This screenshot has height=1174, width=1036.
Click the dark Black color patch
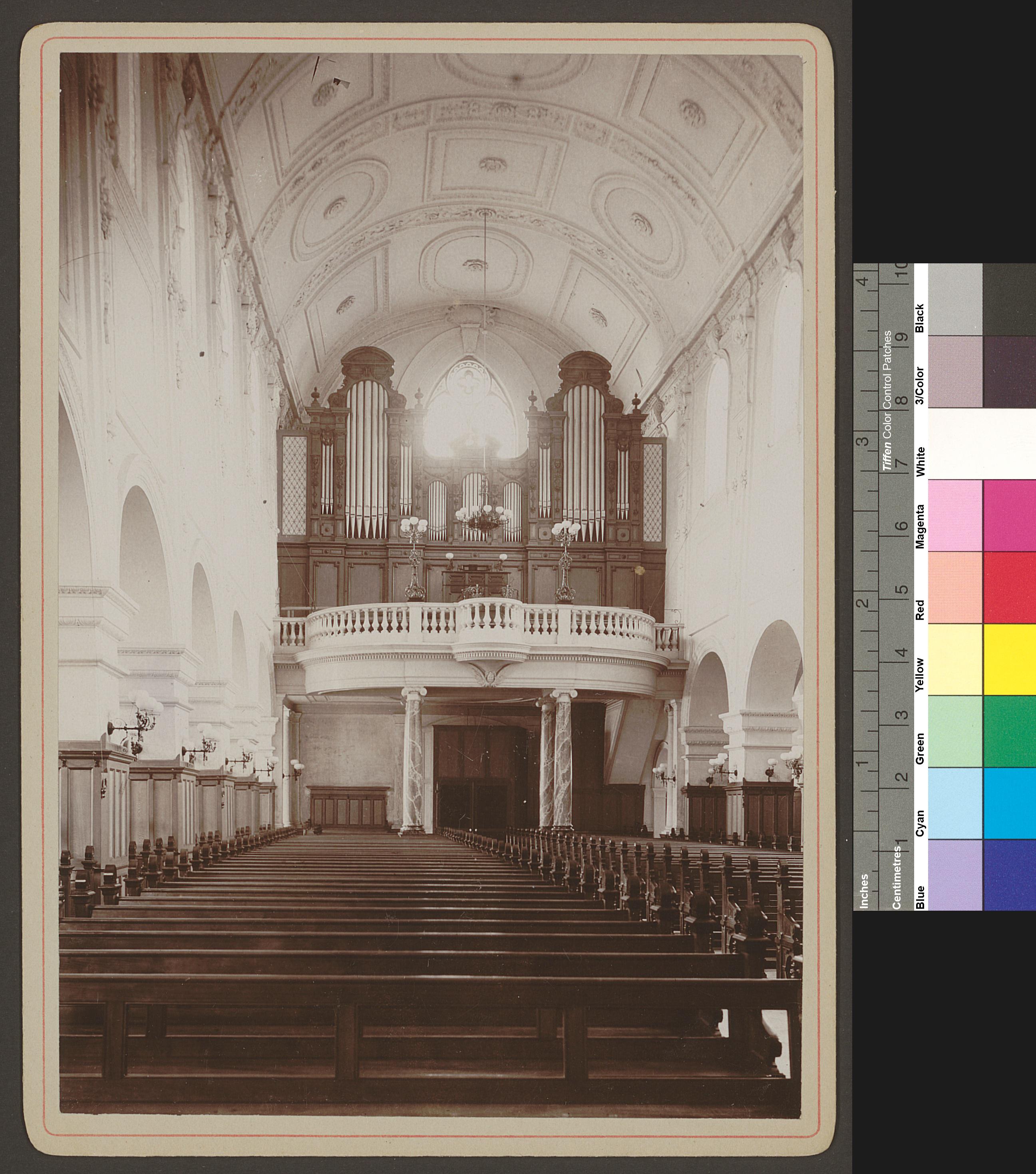click(x=1010, y=299)
